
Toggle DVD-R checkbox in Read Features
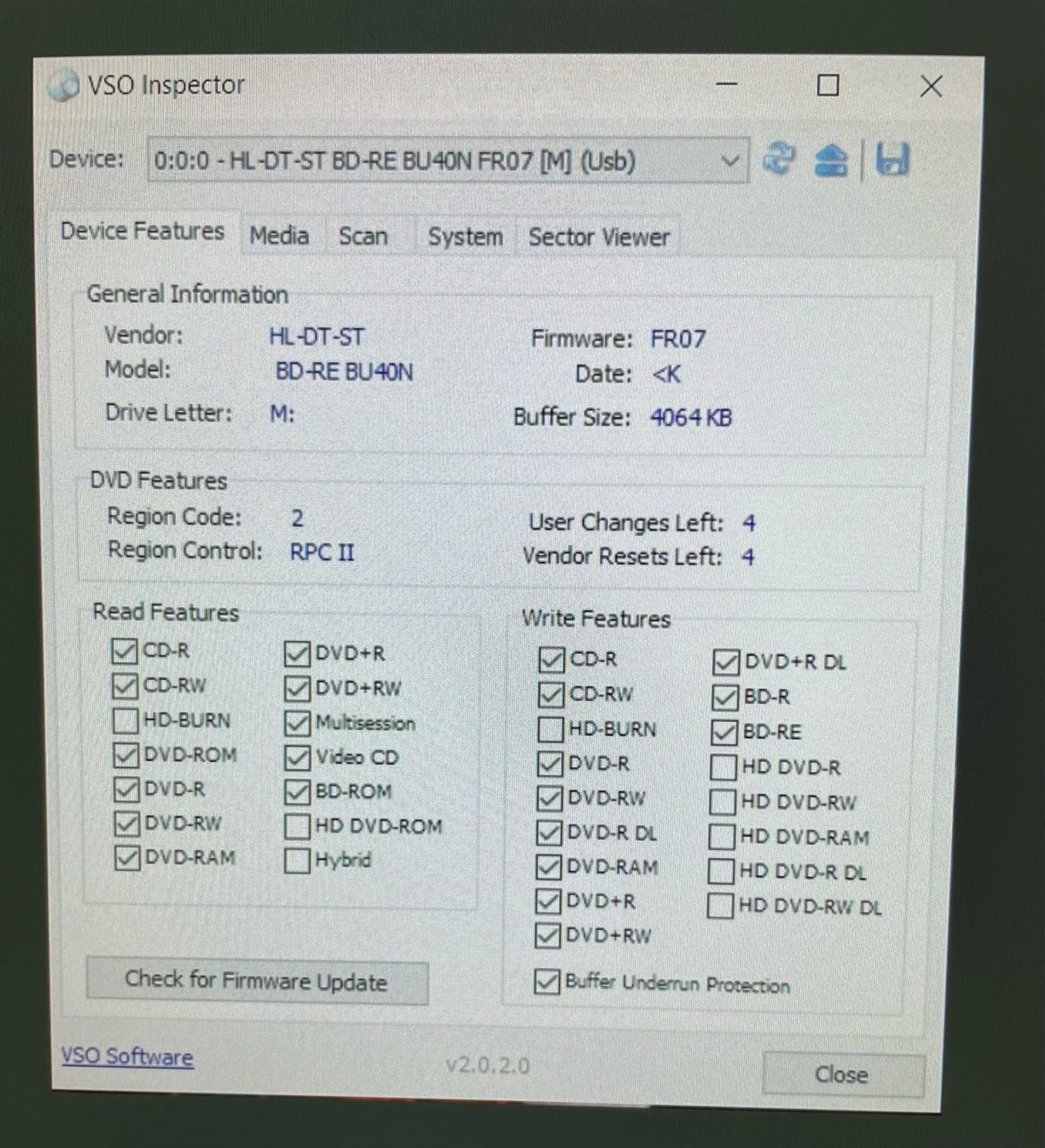coord(126,790)
